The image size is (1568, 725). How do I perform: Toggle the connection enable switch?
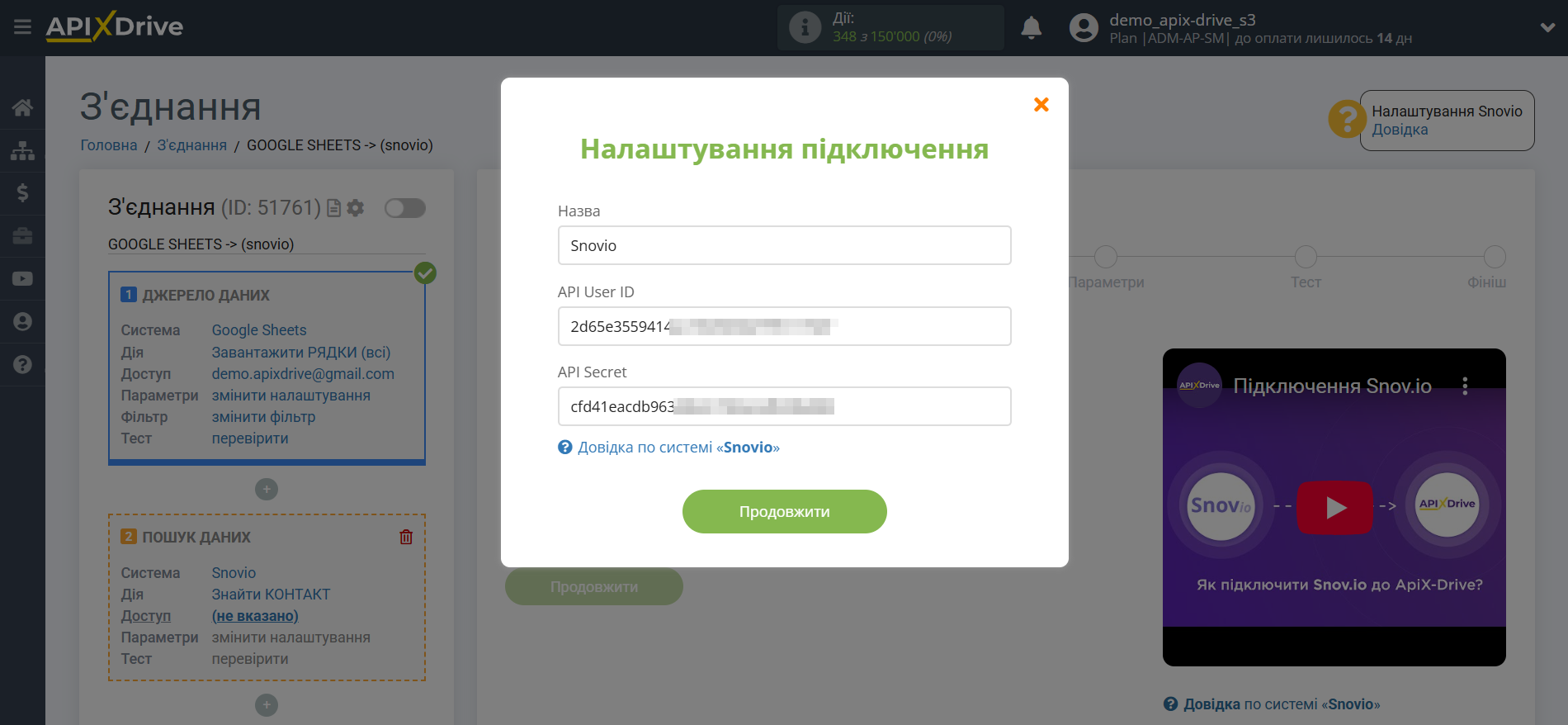coord(404,208)
